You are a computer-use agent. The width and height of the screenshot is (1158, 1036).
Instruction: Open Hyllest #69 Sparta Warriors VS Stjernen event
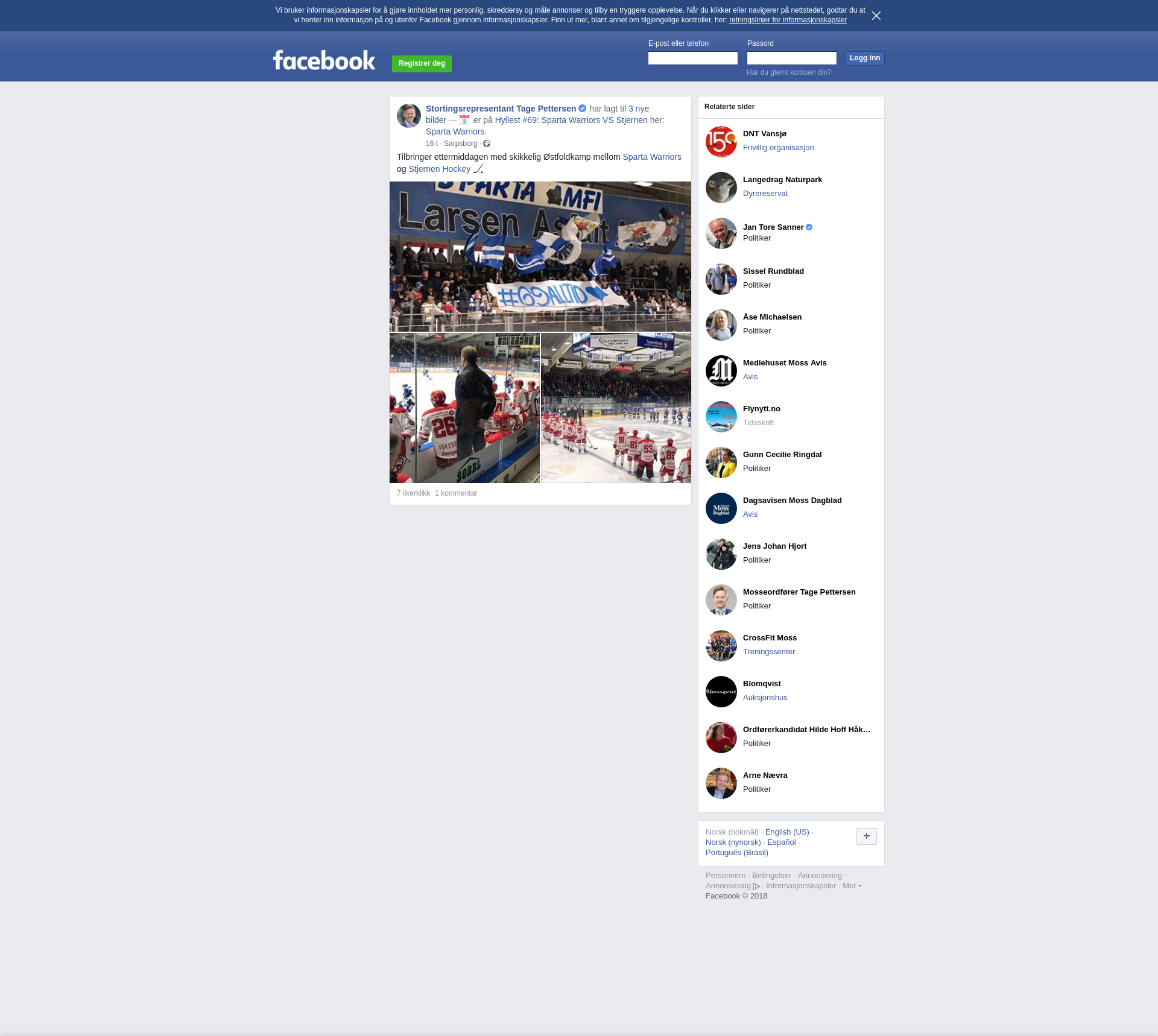(x=571, y=120)
